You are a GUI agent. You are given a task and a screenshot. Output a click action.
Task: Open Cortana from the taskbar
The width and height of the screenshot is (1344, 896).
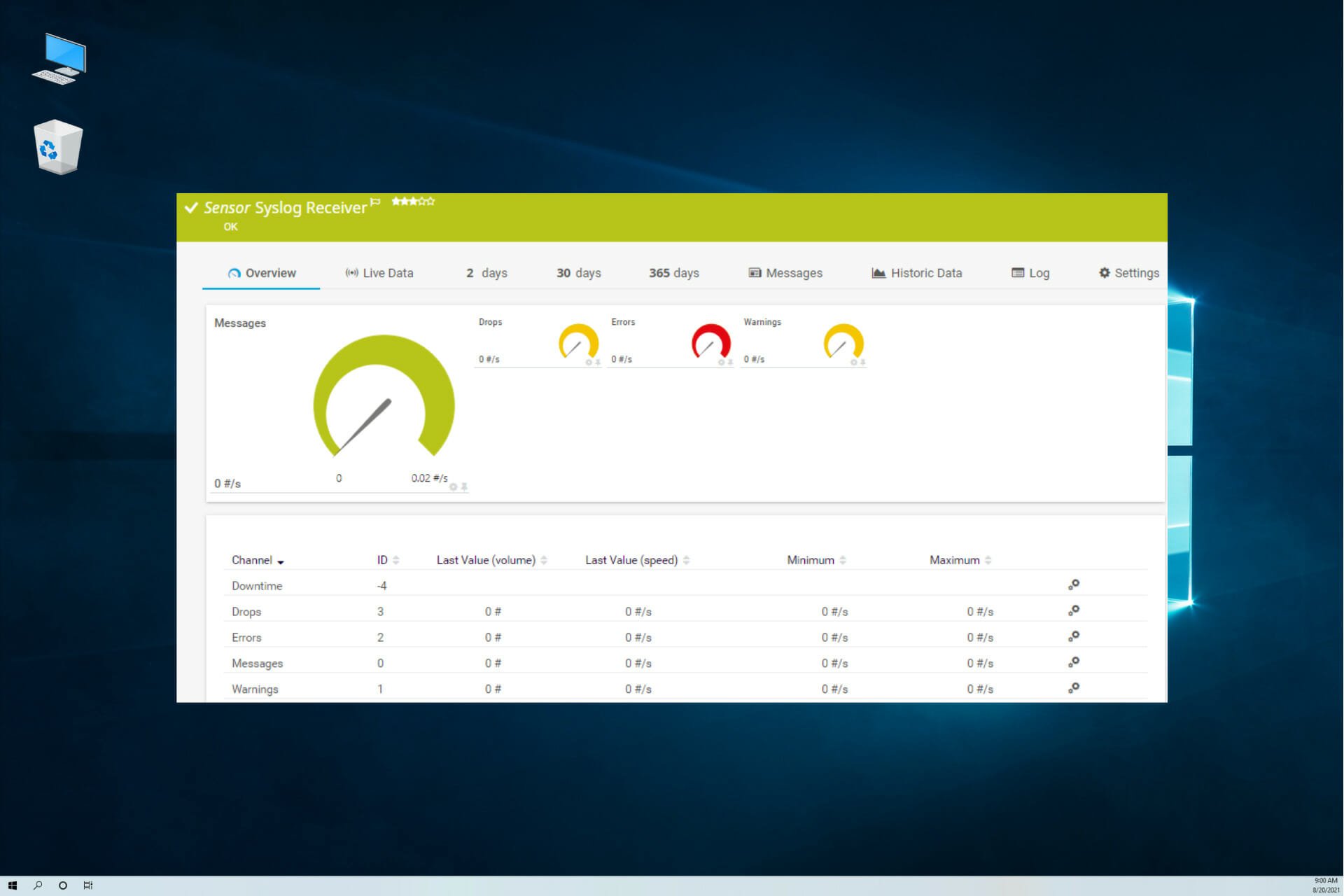63,885
